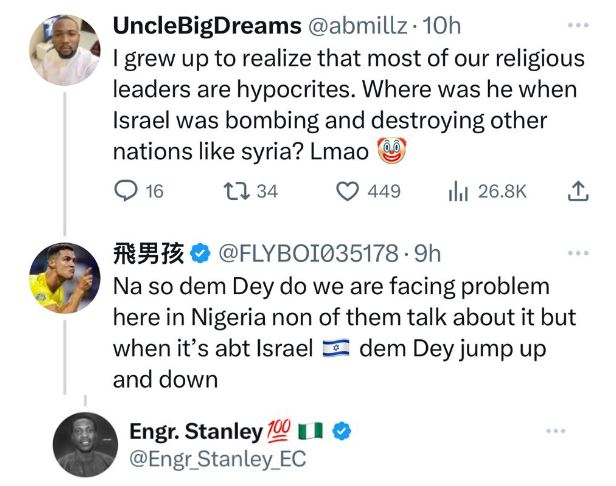Open Engr. Stanley profile avatar
The height and width of the screenshot is (486, 616).
[x=85, y=446]
